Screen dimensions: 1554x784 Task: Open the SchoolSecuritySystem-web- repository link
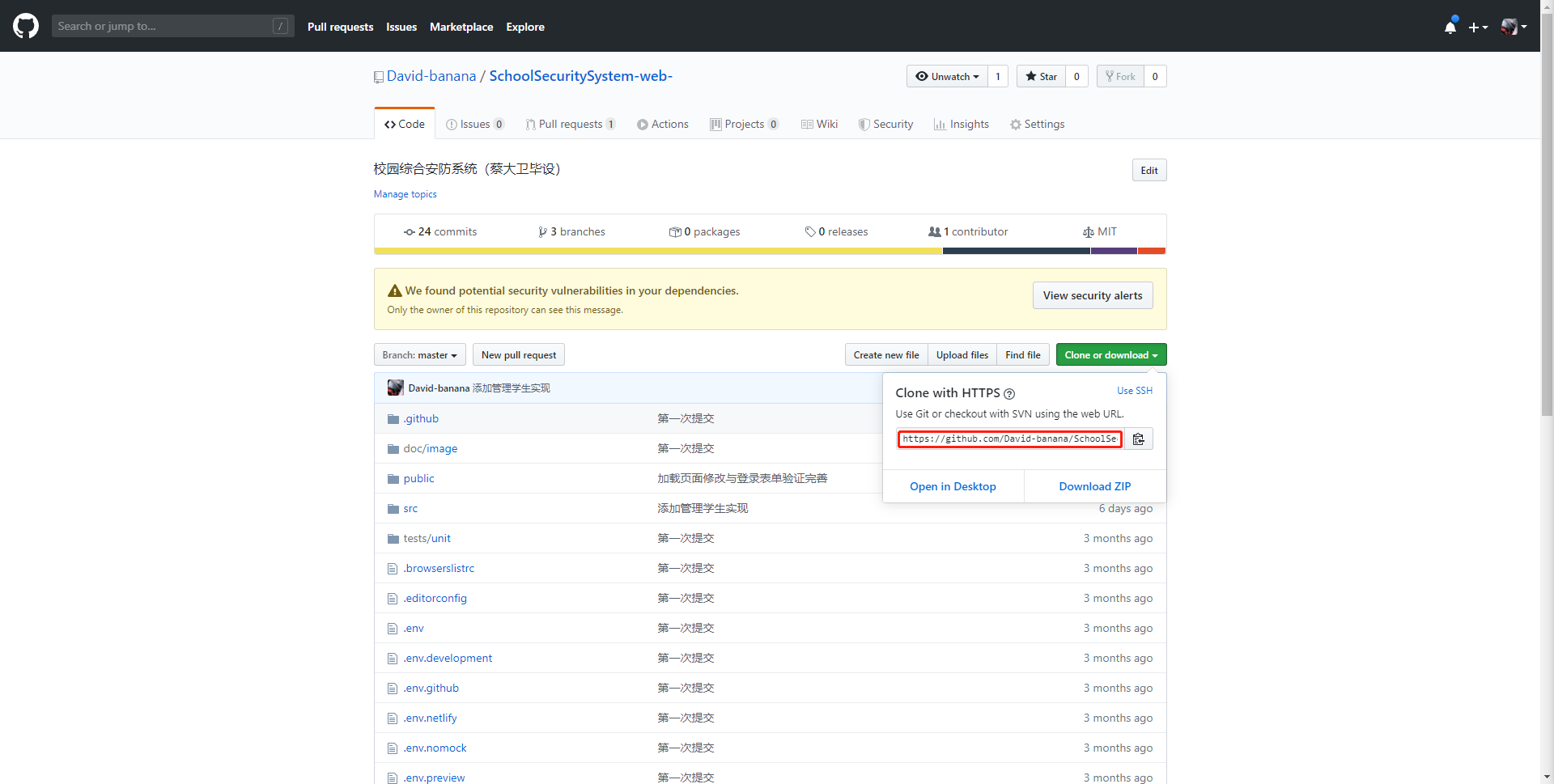pos(580,76)
